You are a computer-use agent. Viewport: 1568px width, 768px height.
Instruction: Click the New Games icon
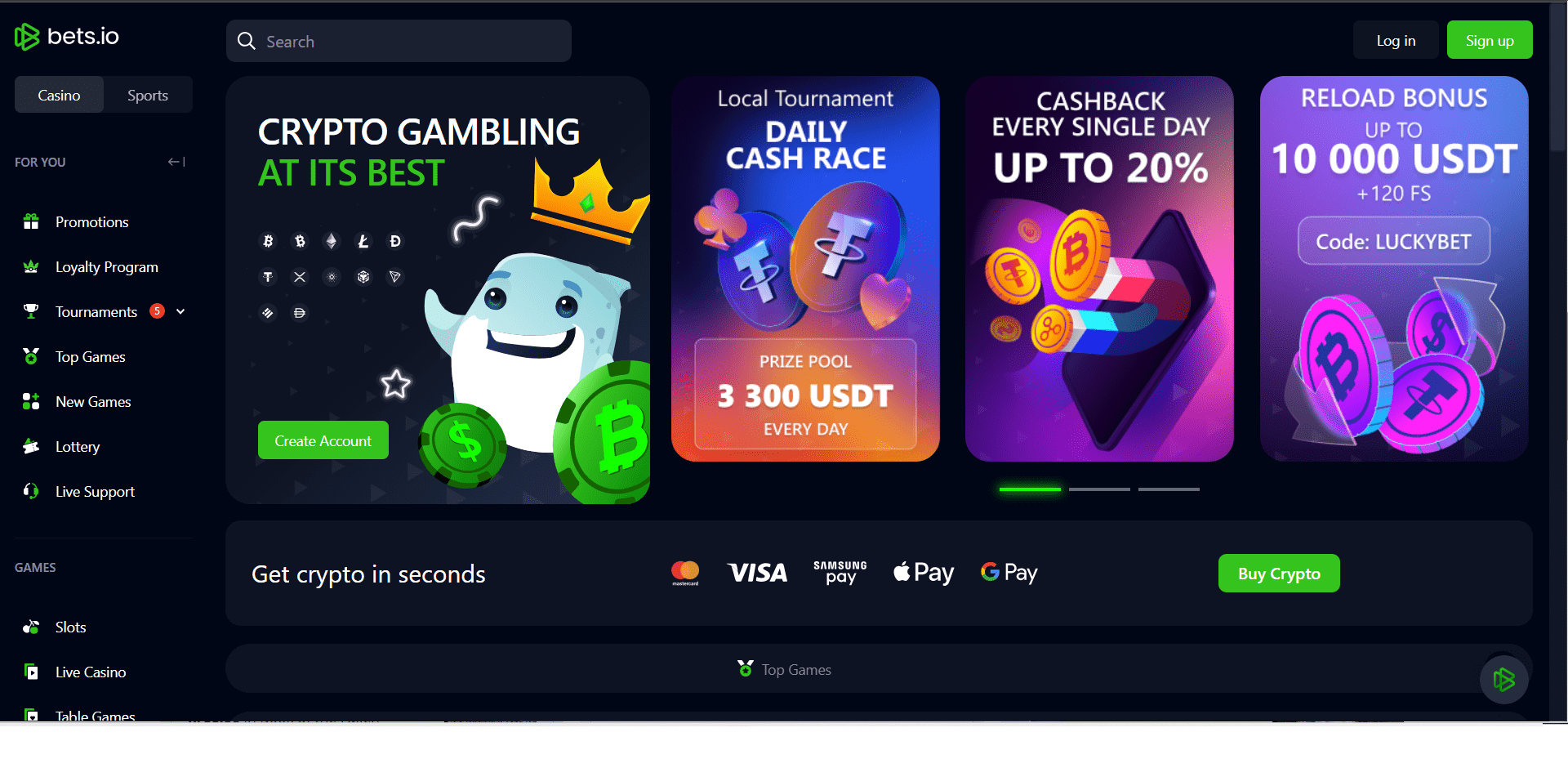(31, 401)
